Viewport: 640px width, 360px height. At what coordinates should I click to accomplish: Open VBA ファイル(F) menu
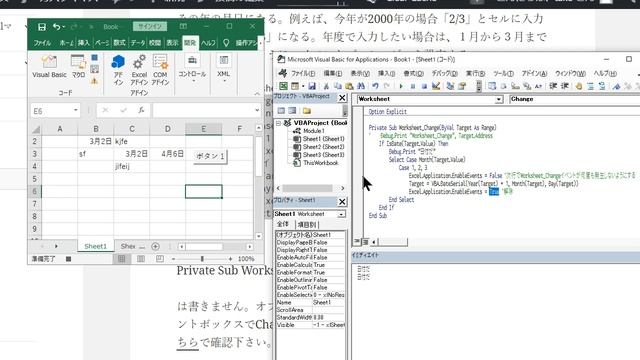point(303,73)
